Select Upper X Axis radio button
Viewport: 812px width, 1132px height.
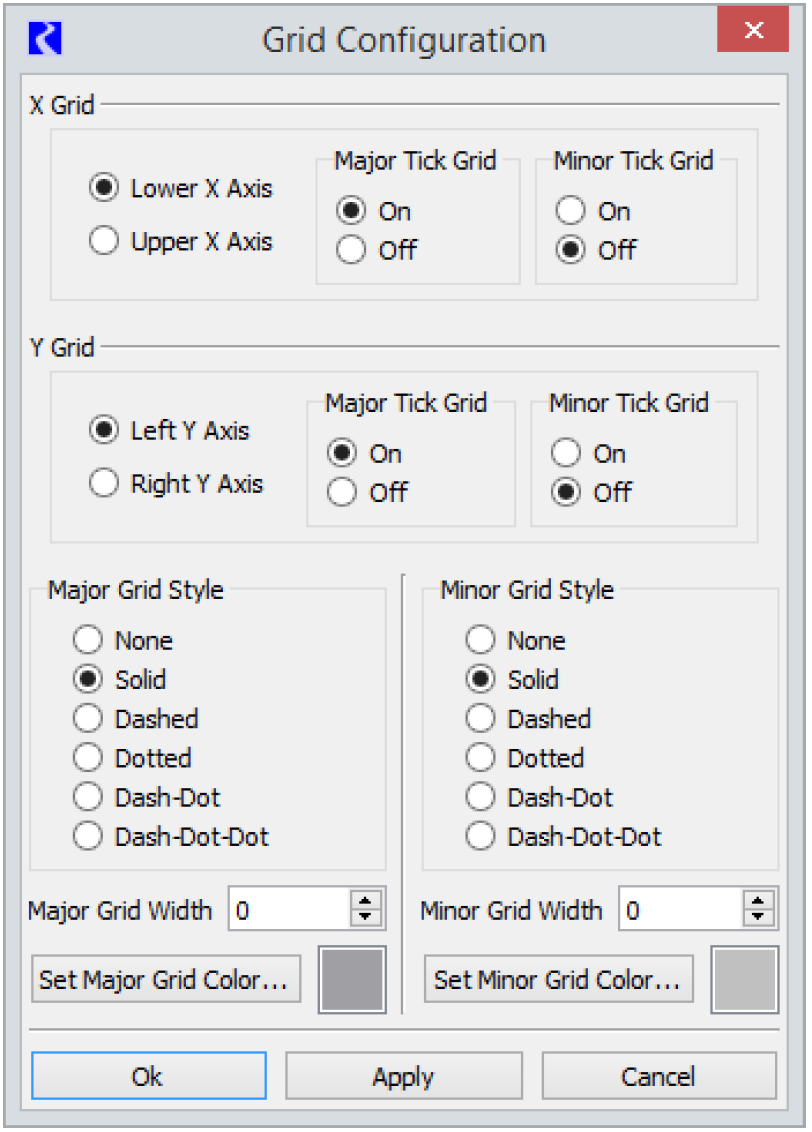coord(104,241)
